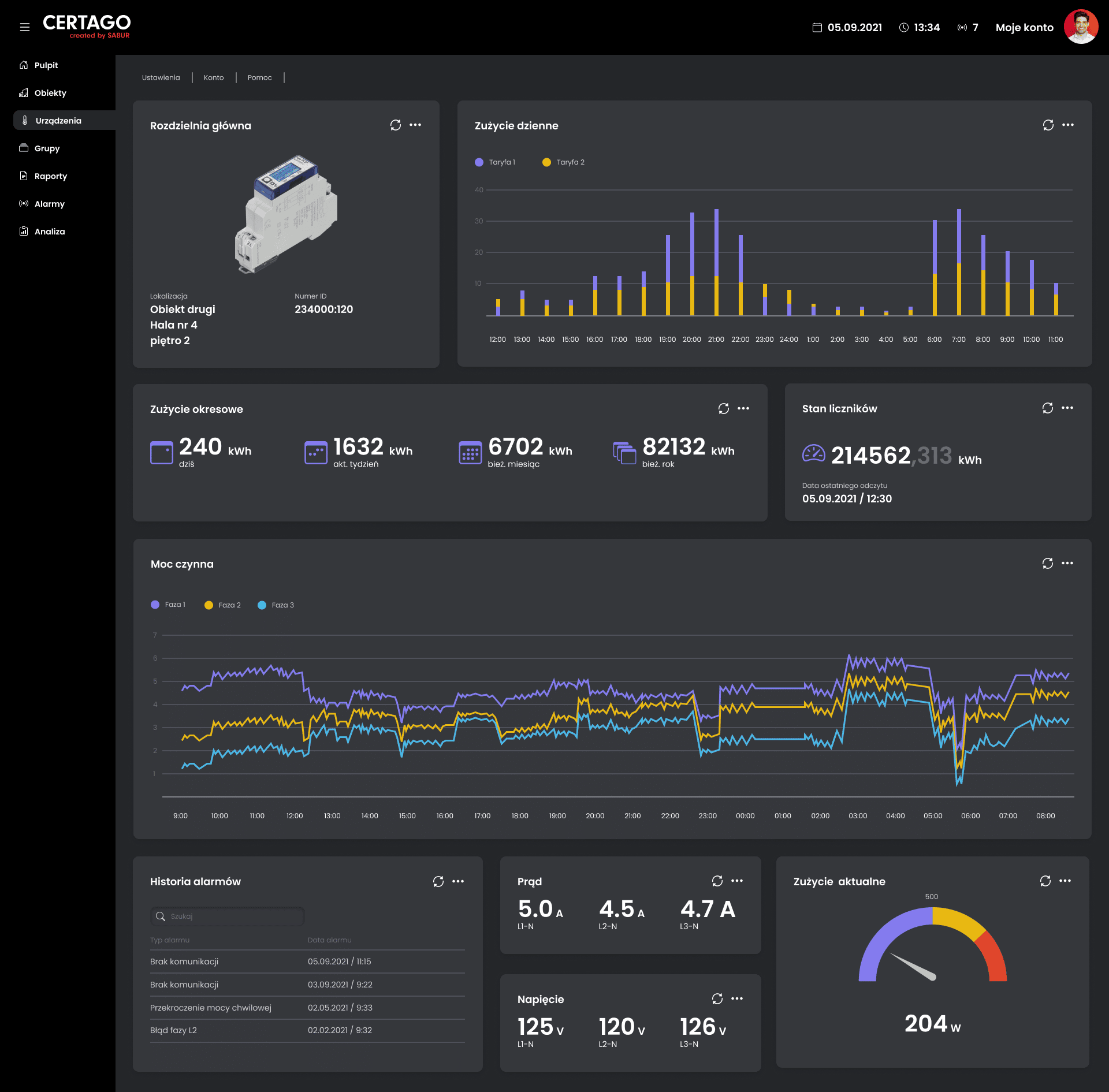Image resolution: width=1109 pixels, height=1092 pixels.
Task: Open more options for Zużycie aktualne
Action: (x=1065, y=881)
